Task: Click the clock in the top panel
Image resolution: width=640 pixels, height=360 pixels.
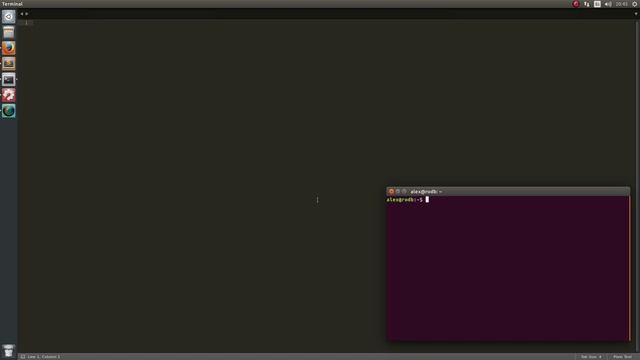Action: click(x=622, y=4)
